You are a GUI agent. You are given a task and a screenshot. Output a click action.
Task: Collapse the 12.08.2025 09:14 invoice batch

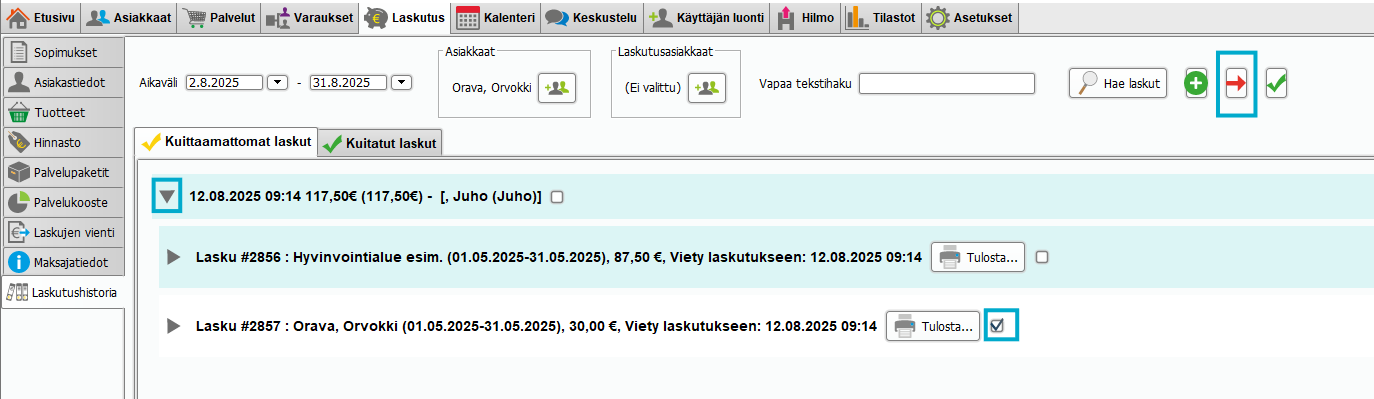click(167, 197)
